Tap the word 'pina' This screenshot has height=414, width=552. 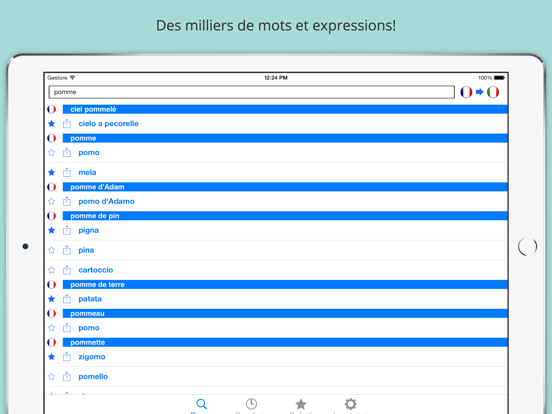pos(86,250)
